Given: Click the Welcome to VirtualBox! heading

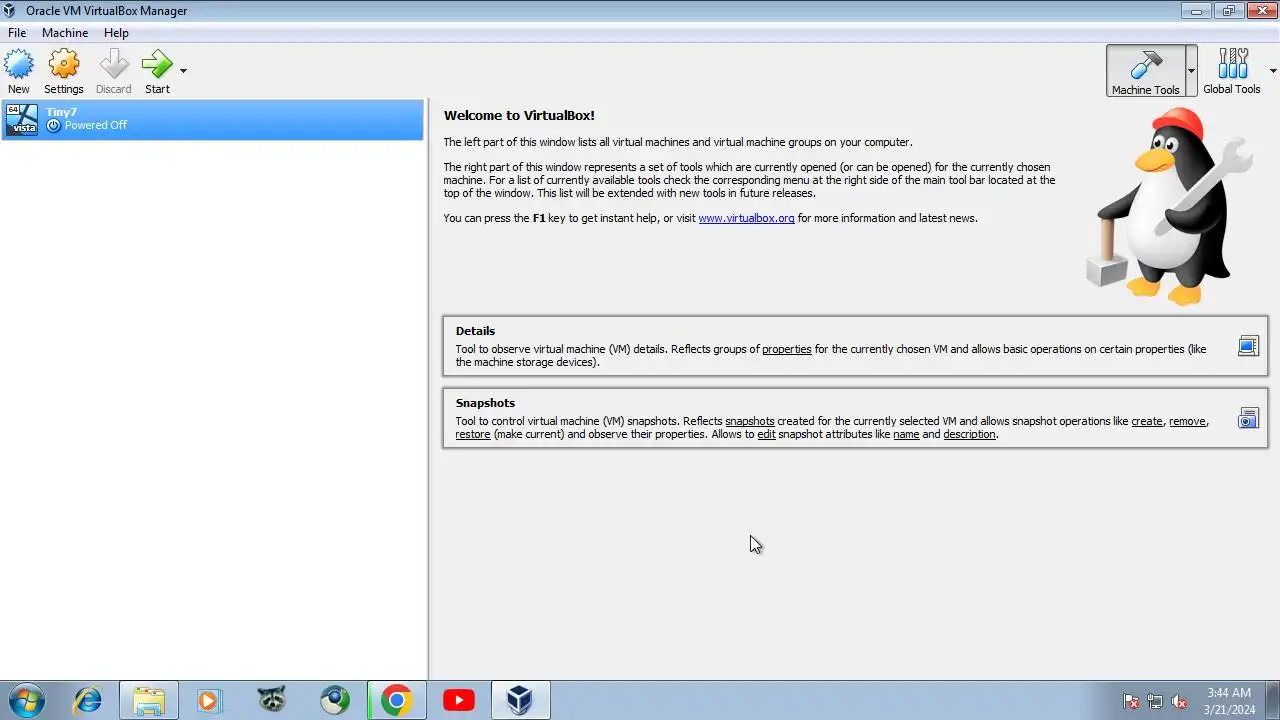Looking at the screenshot, I should (x=519, y=116).
